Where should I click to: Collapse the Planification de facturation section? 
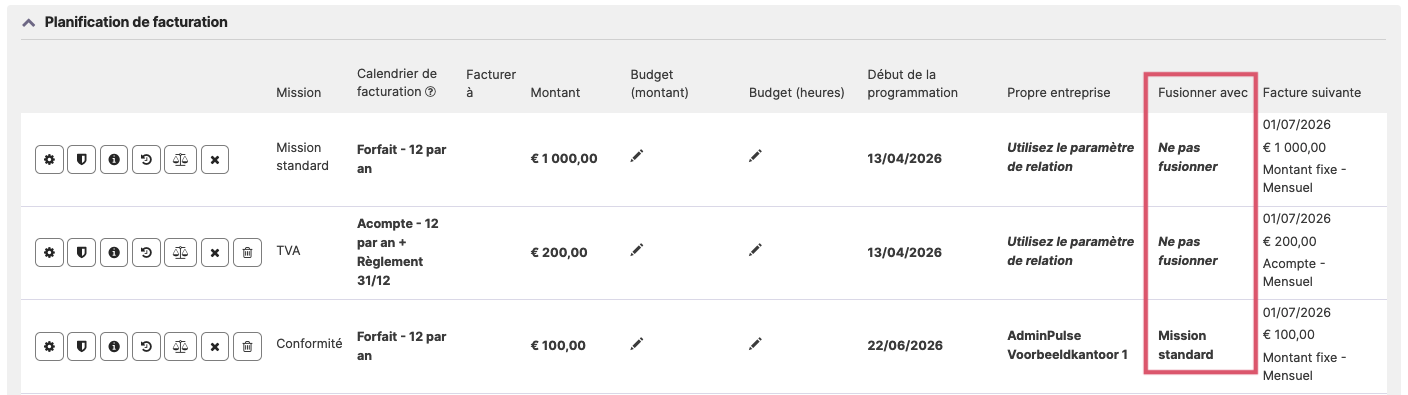coord(29,21)
